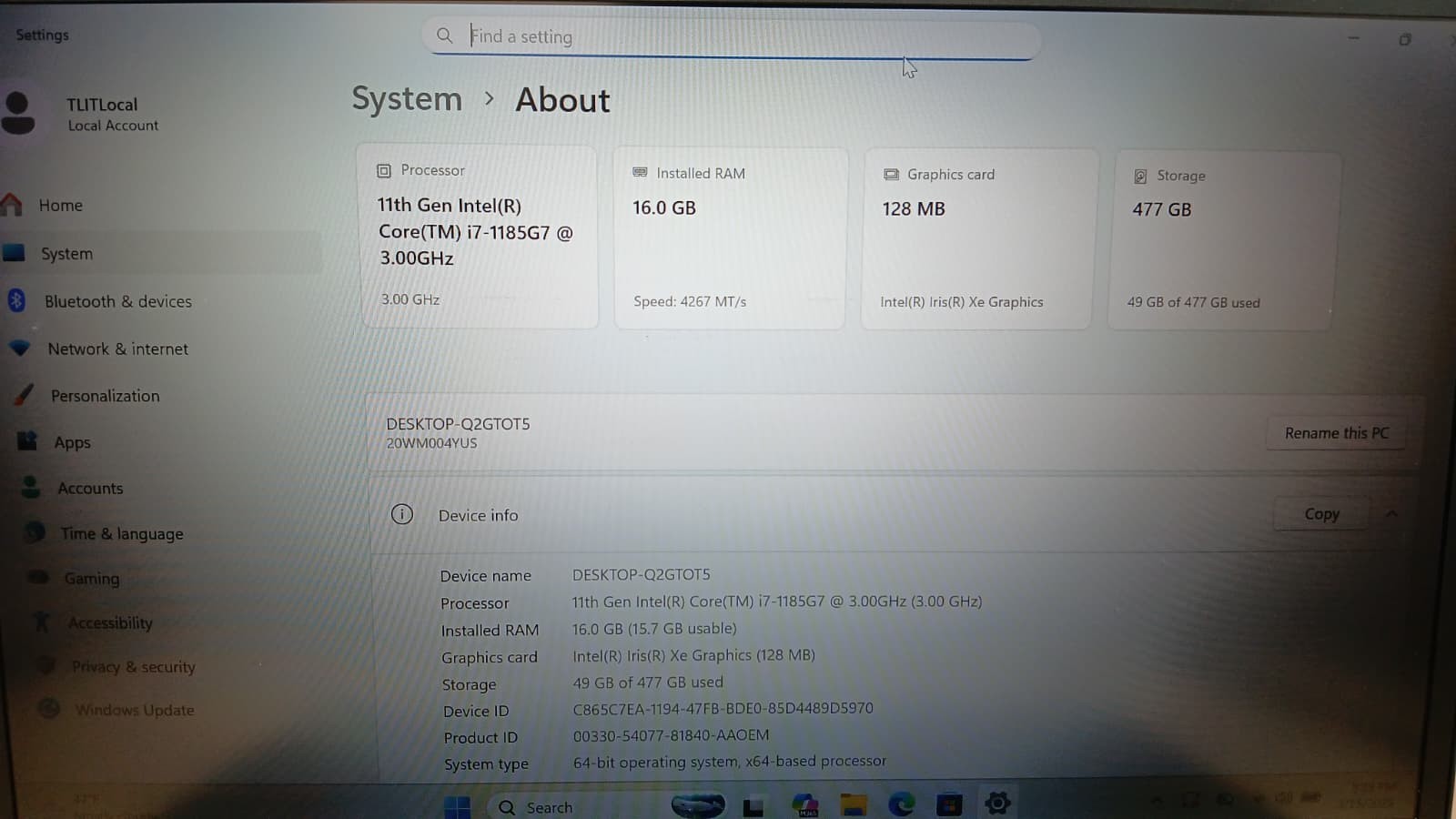The width and height of the screenshot is (1456, 819).
Task: Open Accessibility settings
Action: [110, 622]
